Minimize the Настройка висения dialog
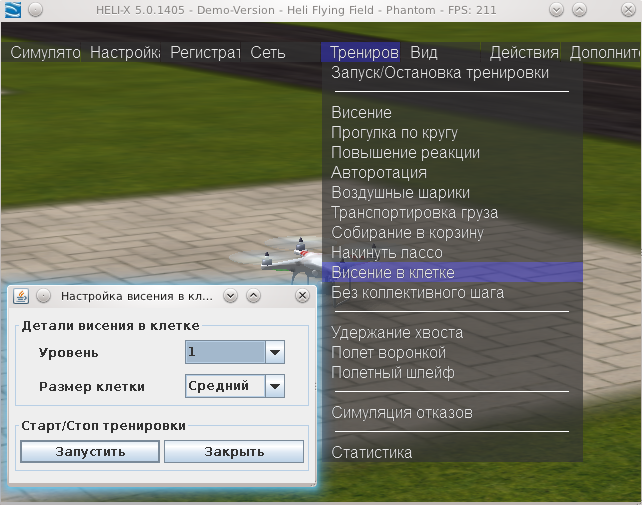Image resolution: width=642 pixels, height=505 pixels. (x=231, y=295)
